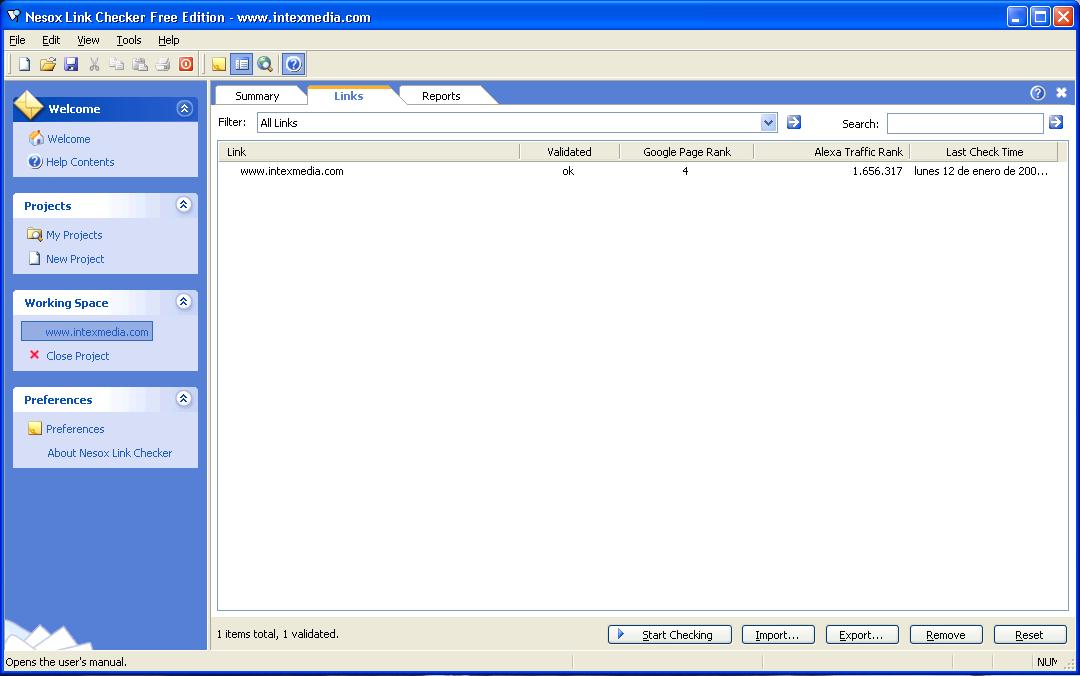Open the Welcome link in sidebar
1080x676 pixels.
tap(69, 139)
